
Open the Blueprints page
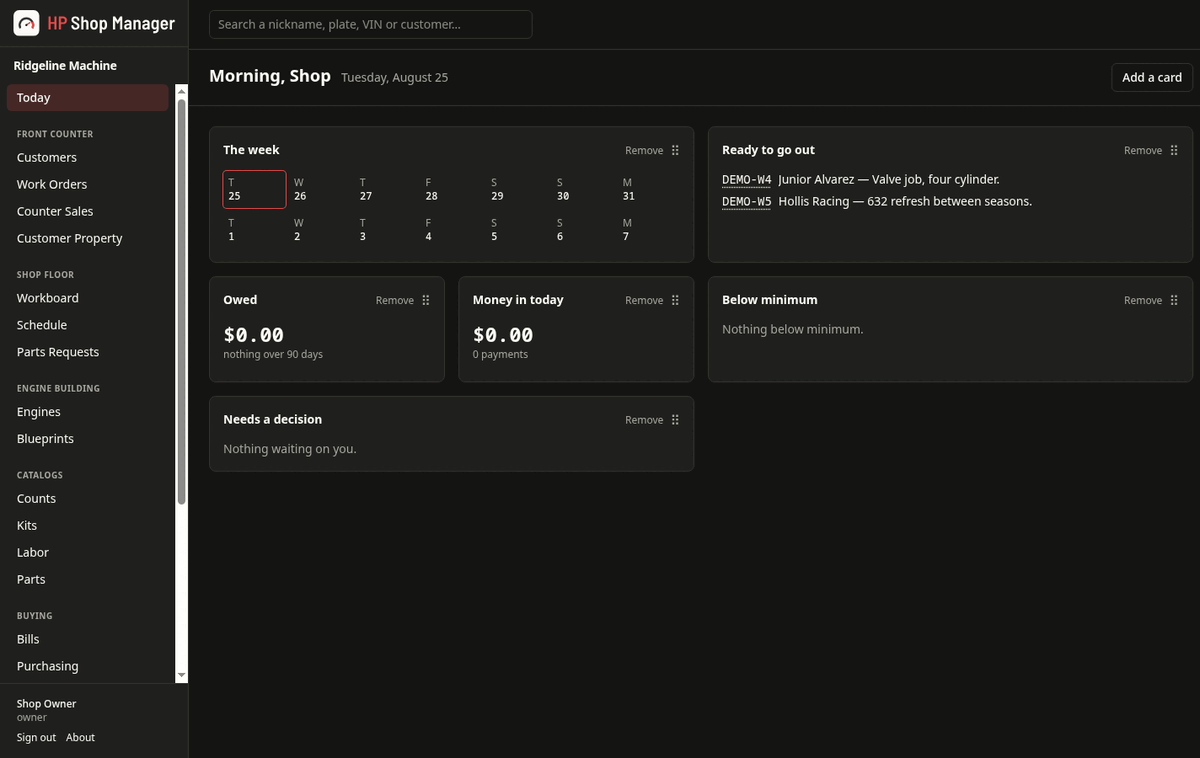pos(87,439)
